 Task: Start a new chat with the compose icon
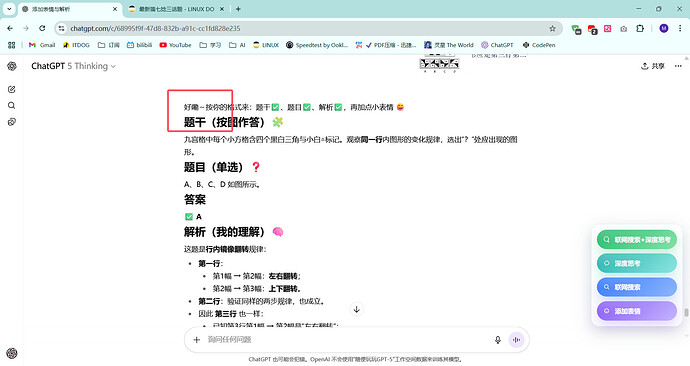tap(12, 89)
